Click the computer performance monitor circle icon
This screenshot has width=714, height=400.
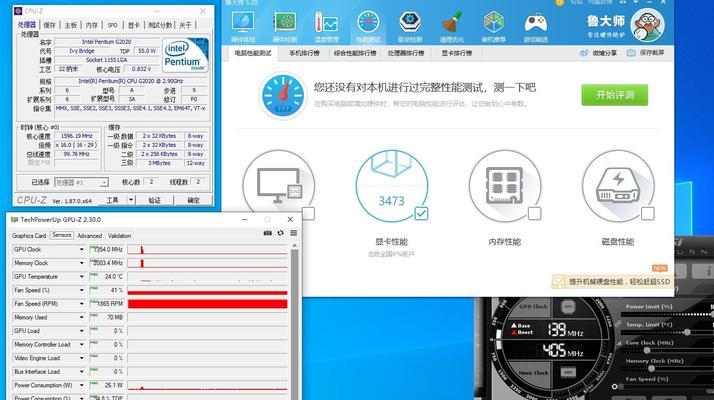pos(279,186)
